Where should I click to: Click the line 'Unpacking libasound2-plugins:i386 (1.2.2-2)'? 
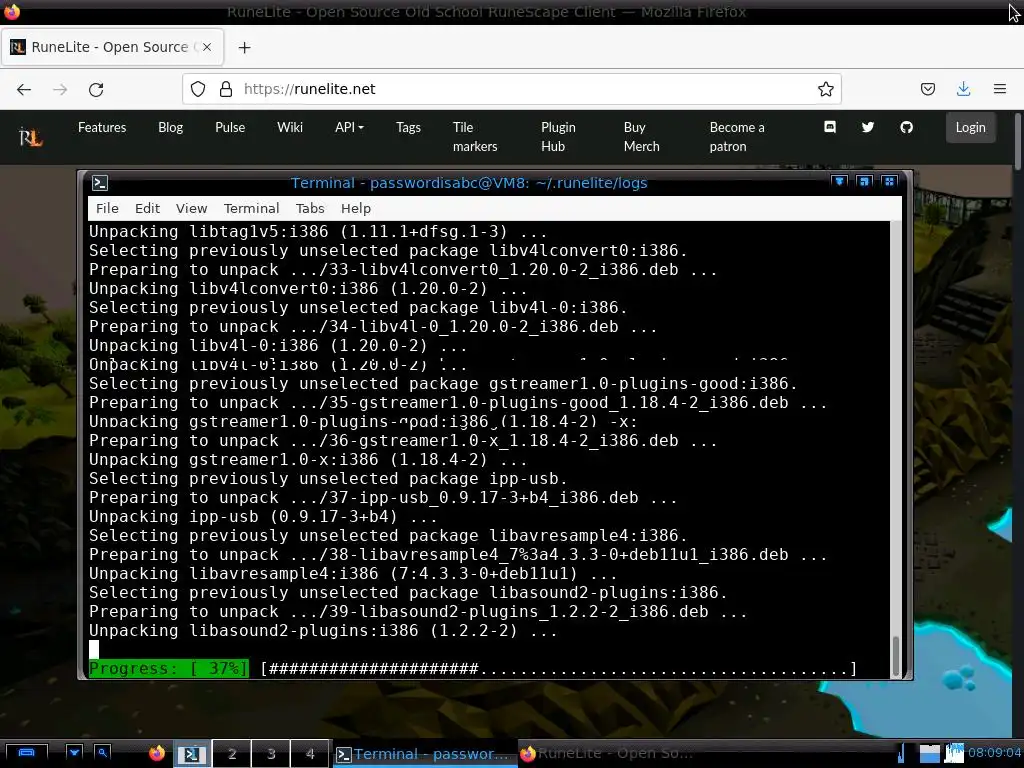323,631
